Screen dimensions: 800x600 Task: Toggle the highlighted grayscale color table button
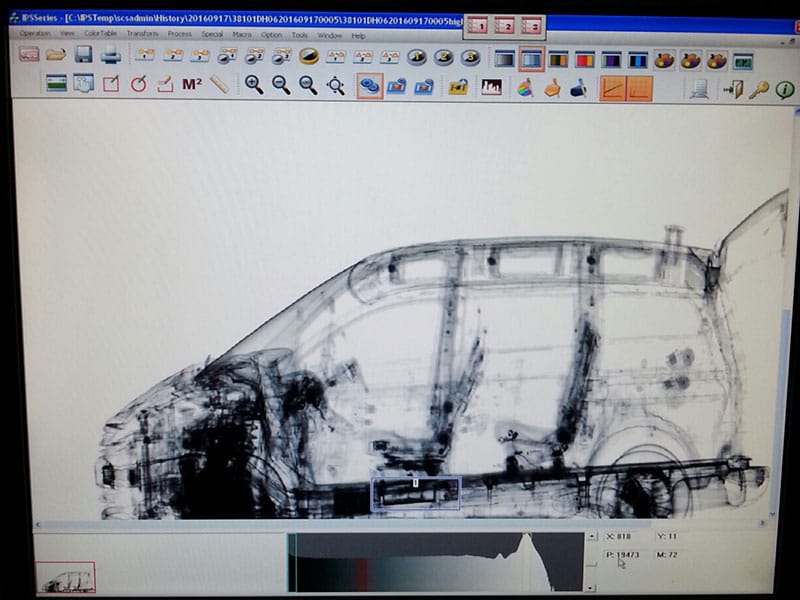coord(531,59)
